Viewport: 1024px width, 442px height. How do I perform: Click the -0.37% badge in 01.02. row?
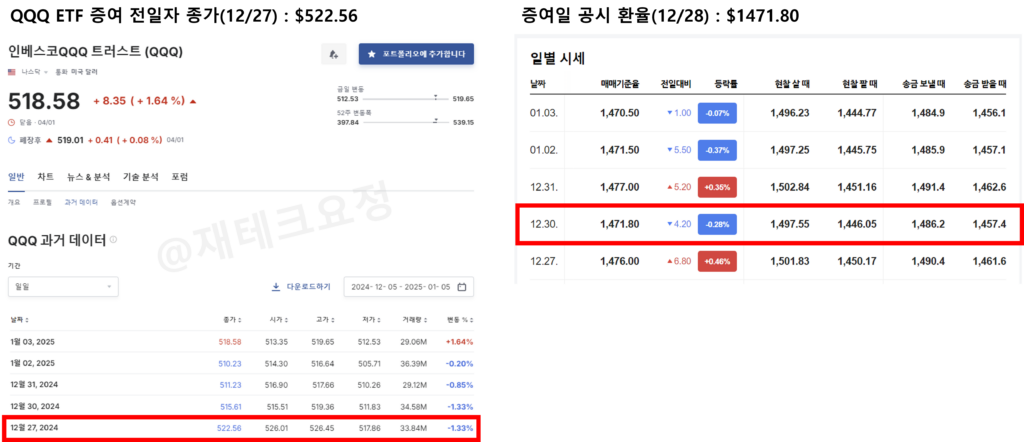pyautogui.click(x=717, y=150)
